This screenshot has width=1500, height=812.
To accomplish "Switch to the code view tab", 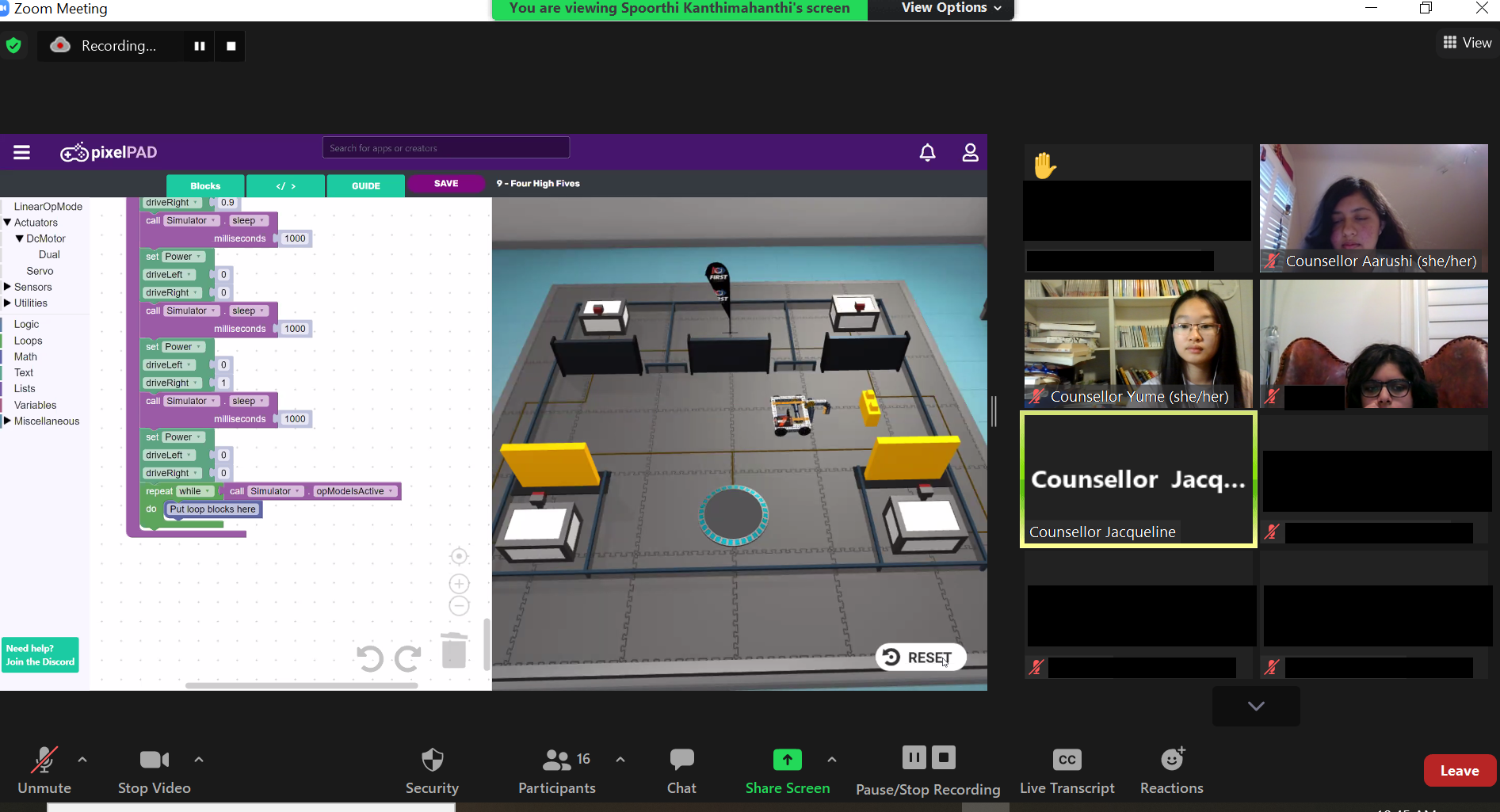I will click(285, 185).
